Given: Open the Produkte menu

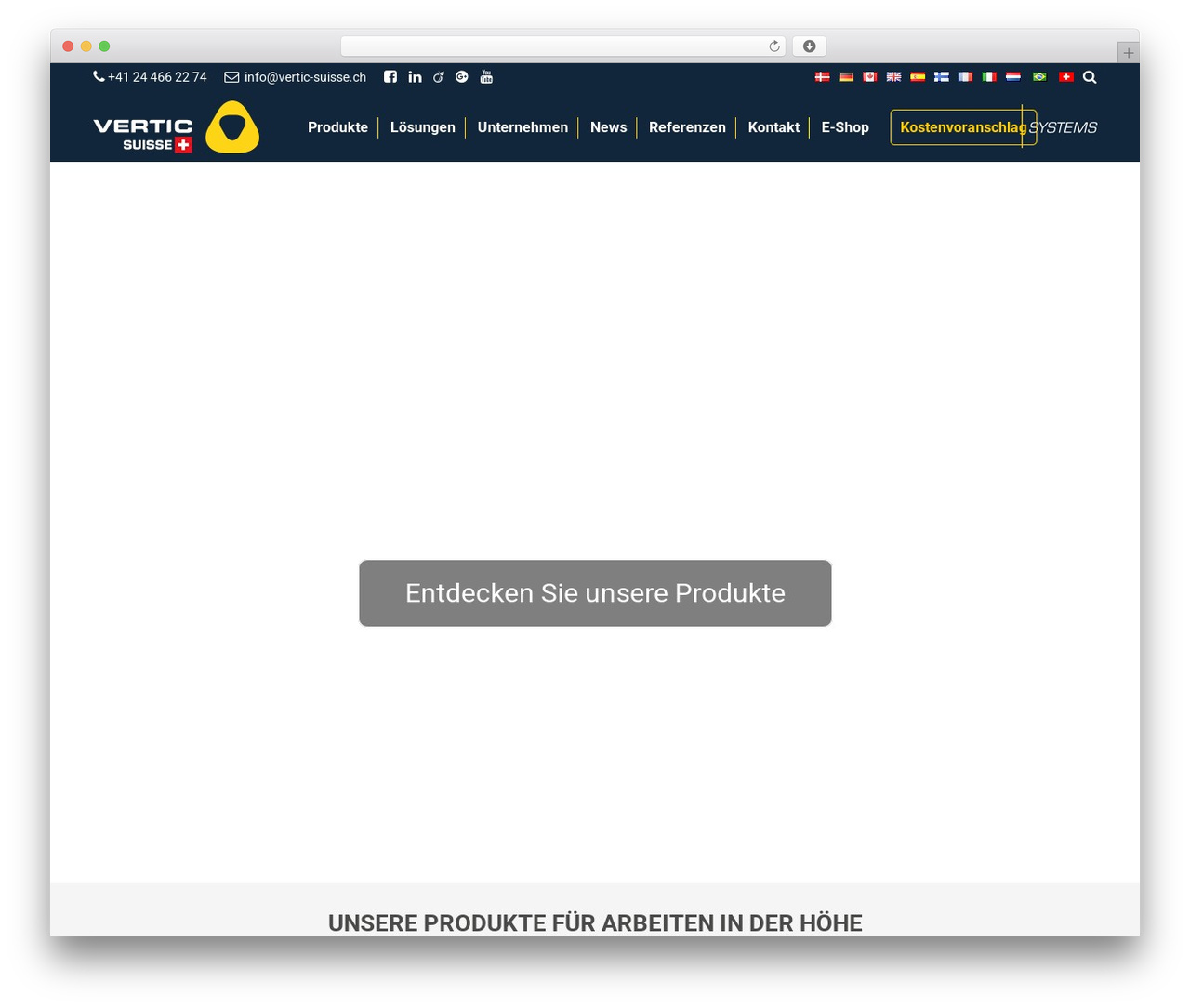Looking at the screenshot, I should (x=337, y=127).
